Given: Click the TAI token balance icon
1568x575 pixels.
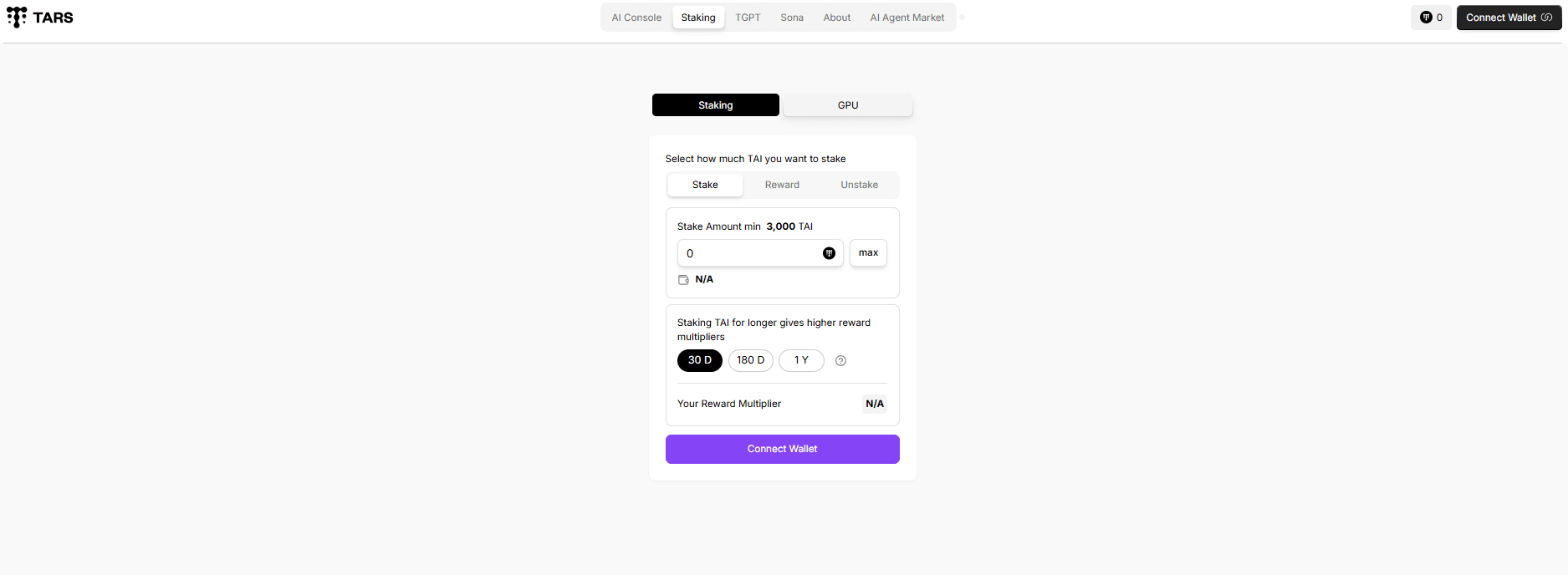Looking at the screenshot, I should 1426,18.
